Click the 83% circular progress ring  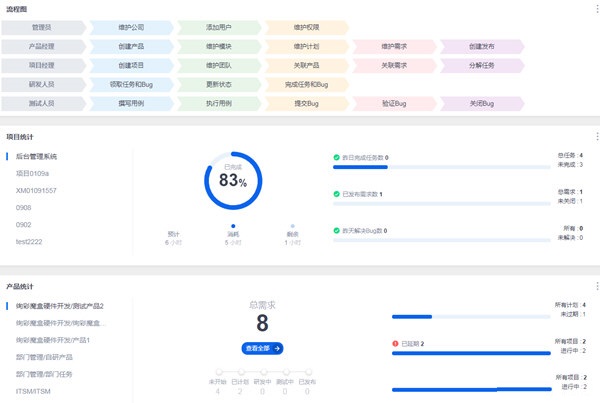(233, 181)
